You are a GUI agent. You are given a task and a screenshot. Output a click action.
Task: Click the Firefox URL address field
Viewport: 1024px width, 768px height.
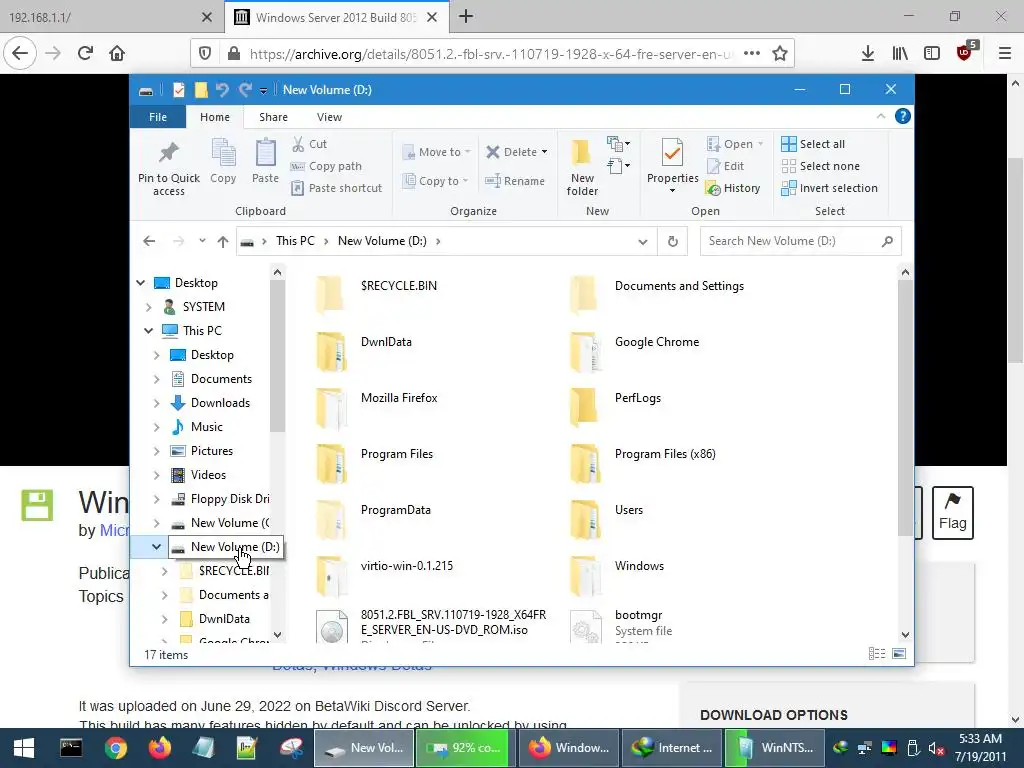click(x=490, y=54)
